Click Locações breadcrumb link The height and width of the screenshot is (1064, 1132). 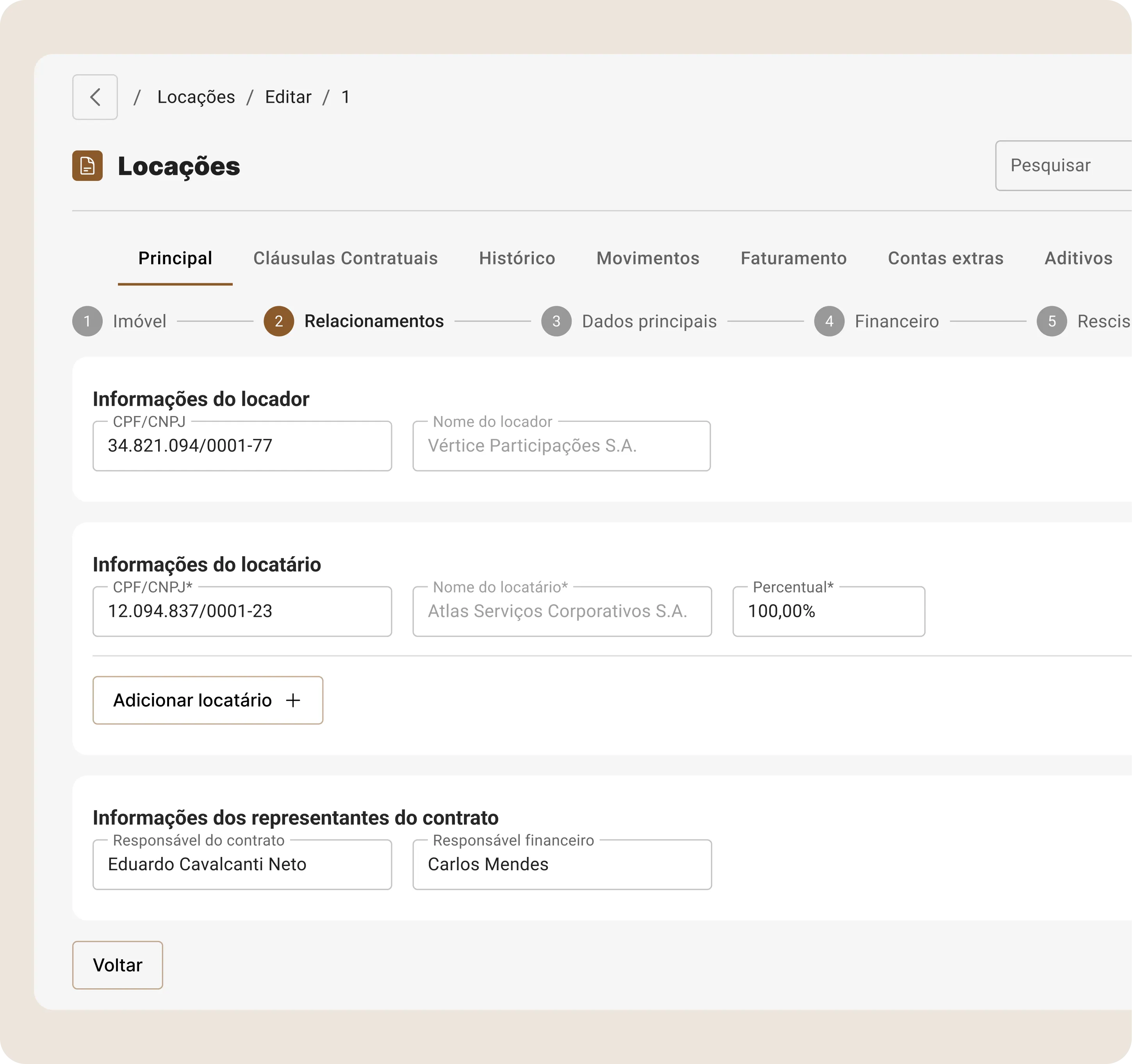(x=196, y=97)
